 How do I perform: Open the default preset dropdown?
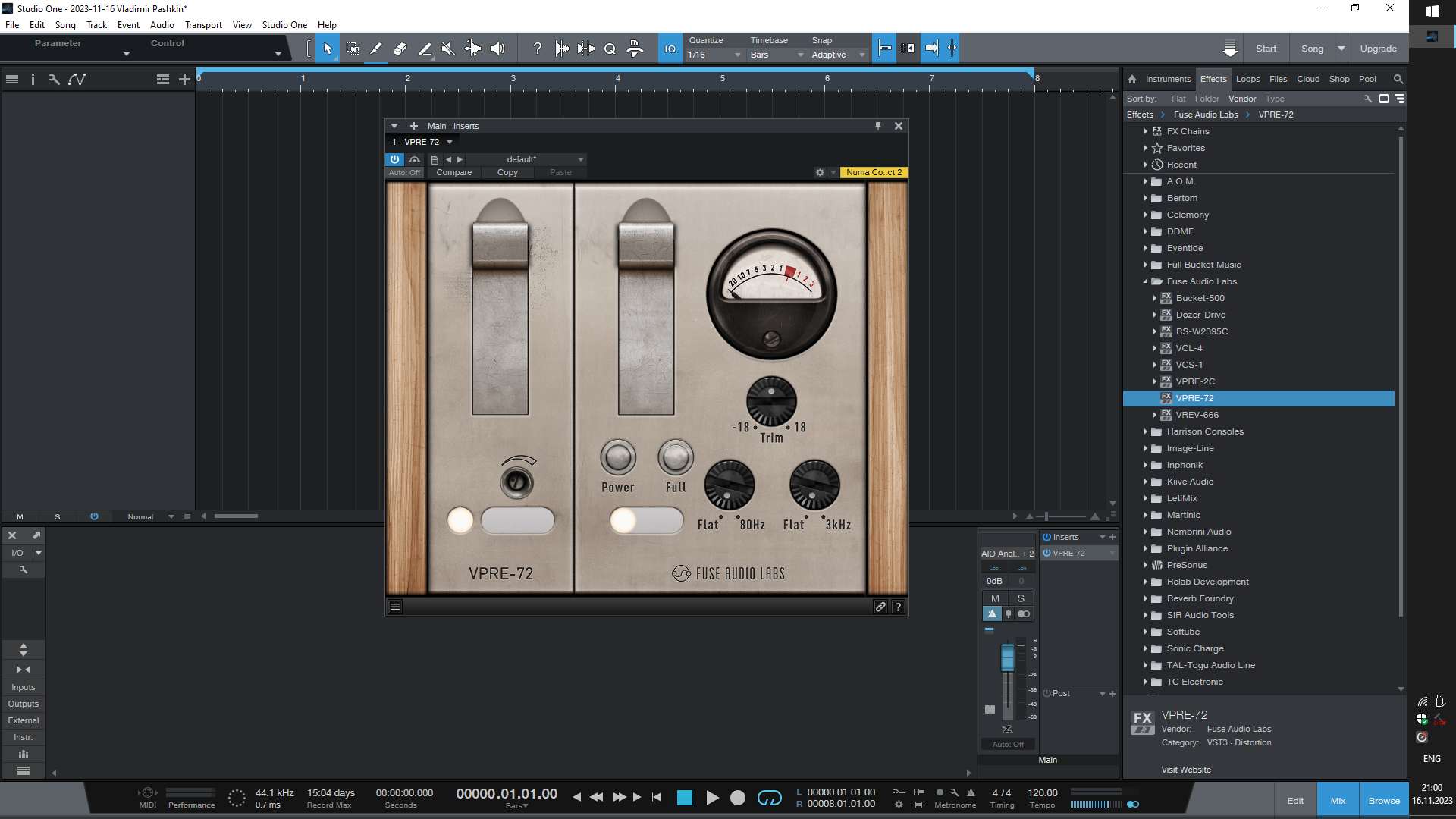(x=581, y=159)
